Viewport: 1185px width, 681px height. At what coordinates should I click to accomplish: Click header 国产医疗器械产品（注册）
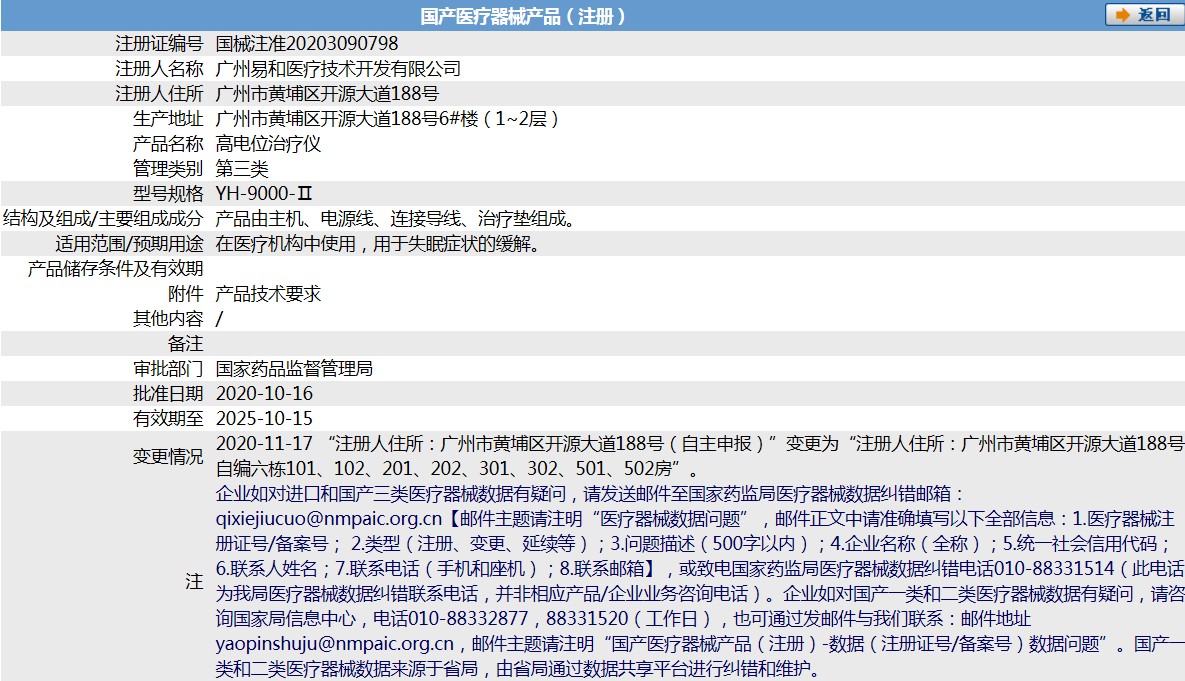(x=523, y=16)
